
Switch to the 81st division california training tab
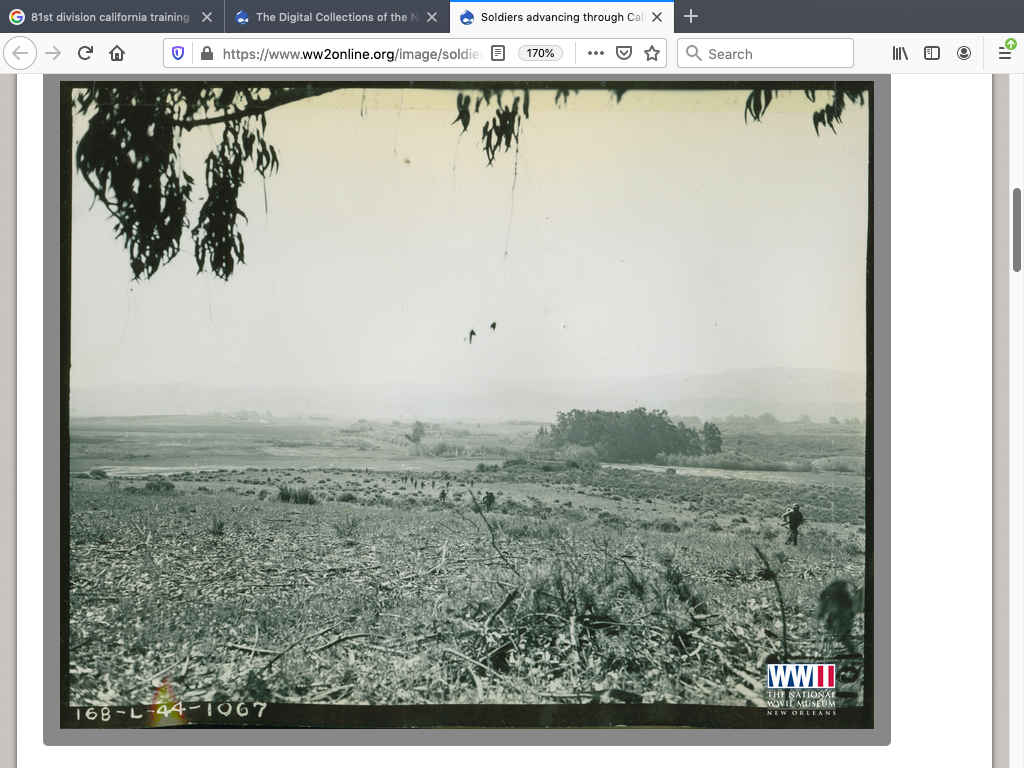(108, 17)
